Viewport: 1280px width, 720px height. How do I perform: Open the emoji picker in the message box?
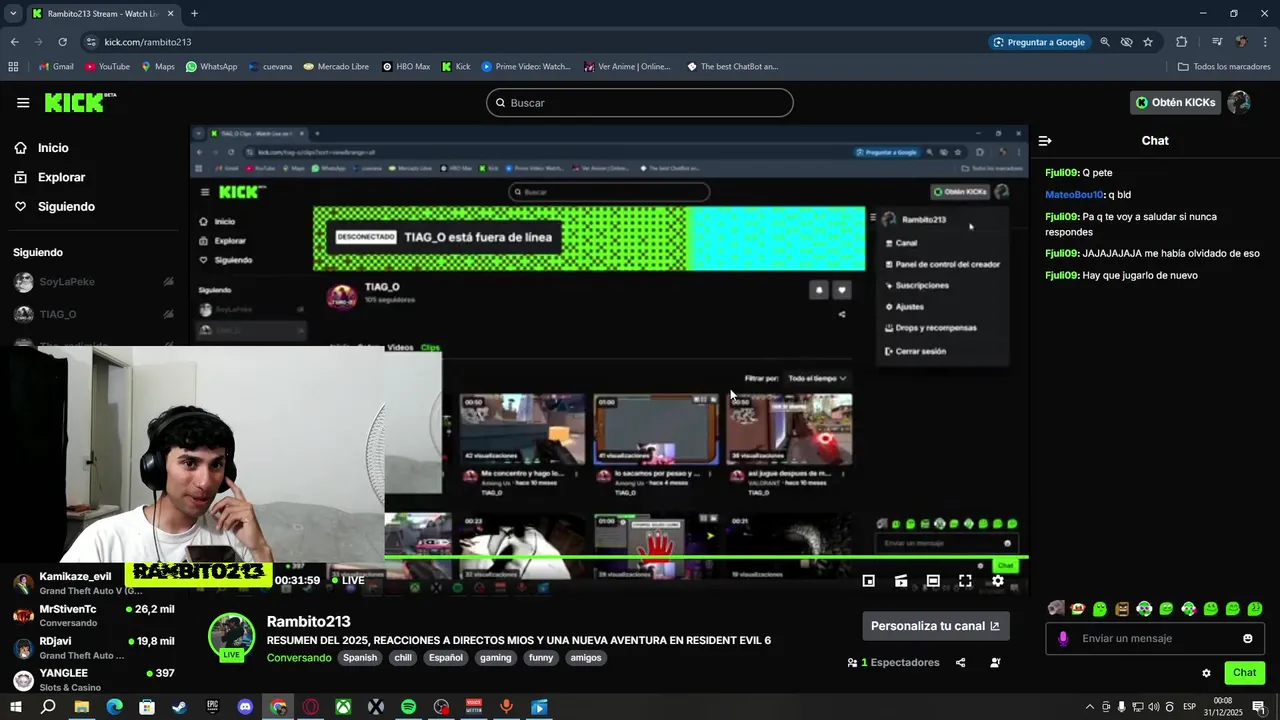[x=1248, y=638]
